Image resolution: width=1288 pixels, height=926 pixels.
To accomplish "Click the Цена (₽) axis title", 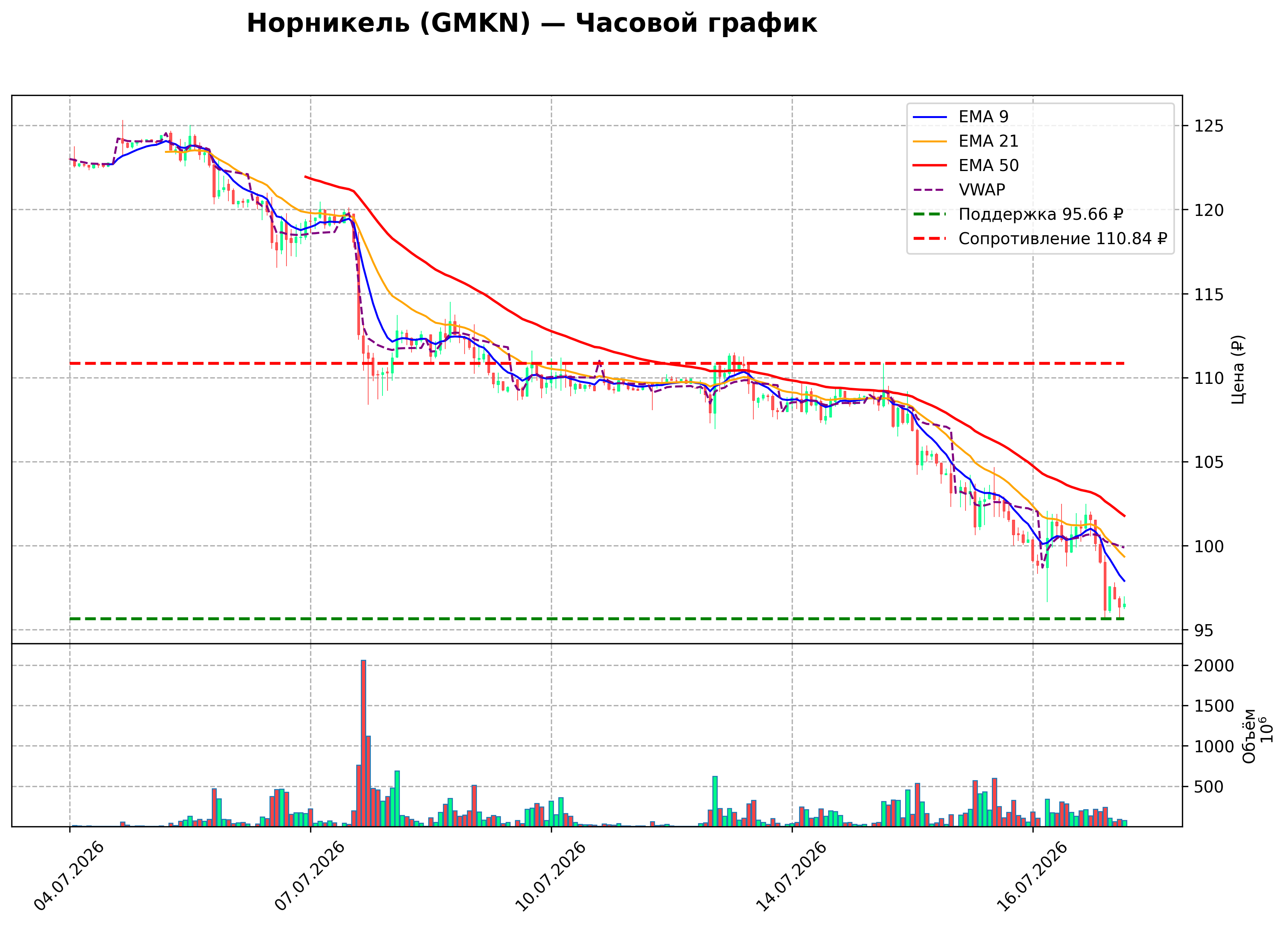I will pyautogui.click(x=1238, y=370).
